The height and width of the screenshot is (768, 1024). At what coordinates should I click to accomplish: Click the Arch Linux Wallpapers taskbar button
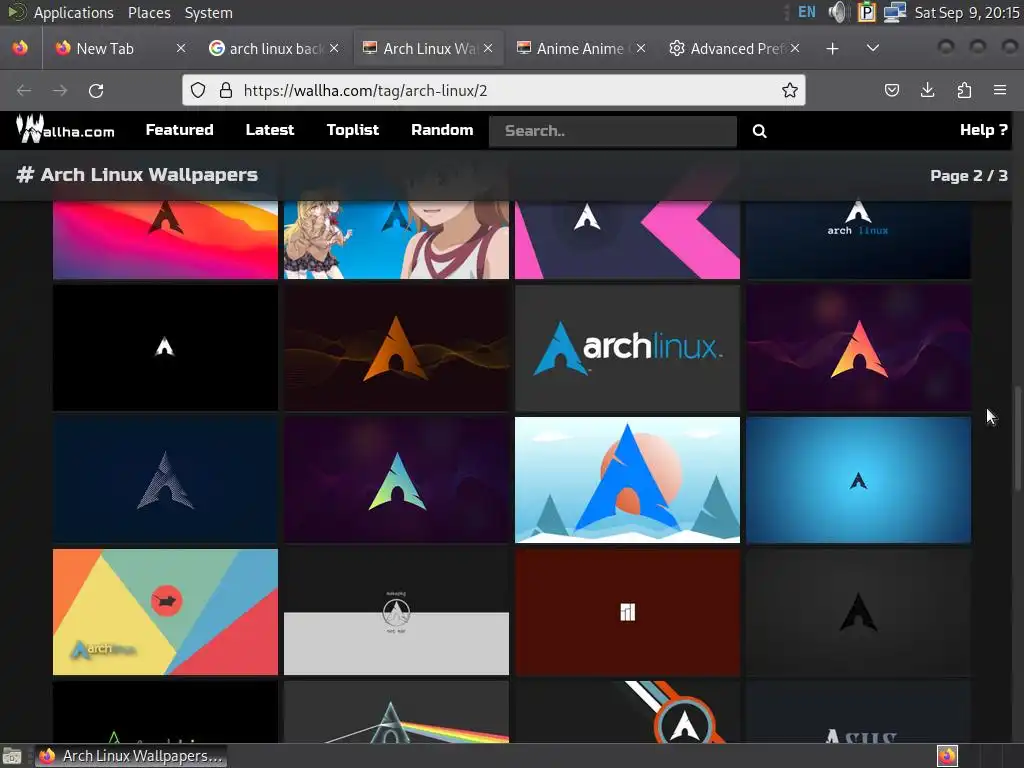pyautogui.click(x=131, y=756)
